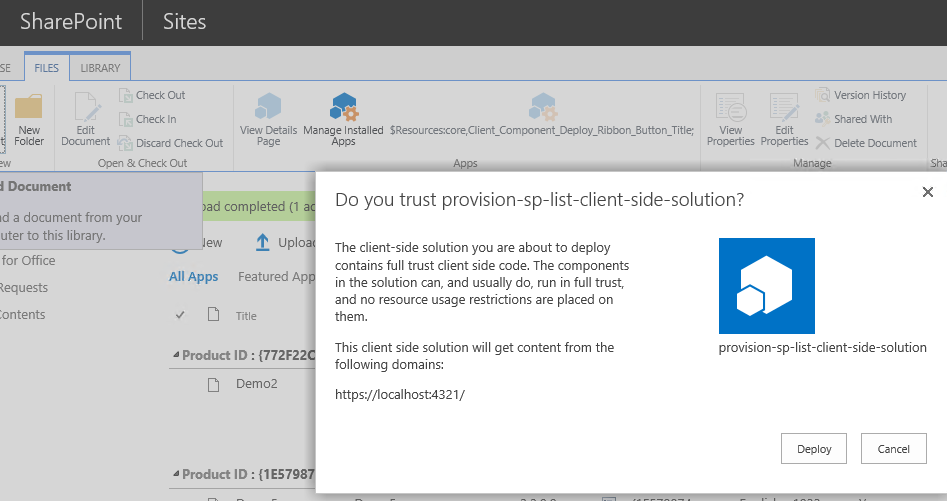
Task: Close the trust dialog with X
Action: click(x=928, y=192)
